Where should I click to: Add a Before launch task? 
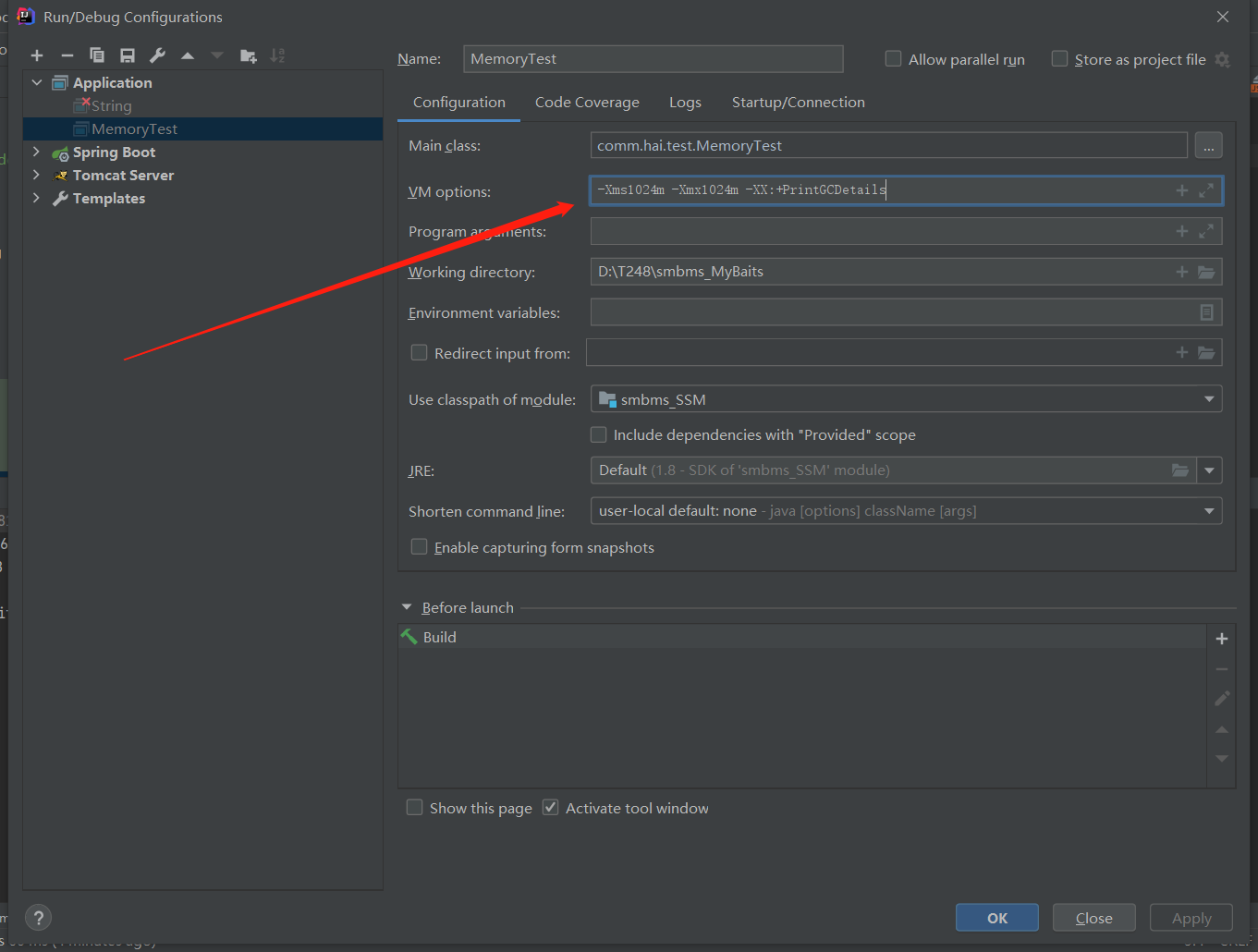point(1222,639)
